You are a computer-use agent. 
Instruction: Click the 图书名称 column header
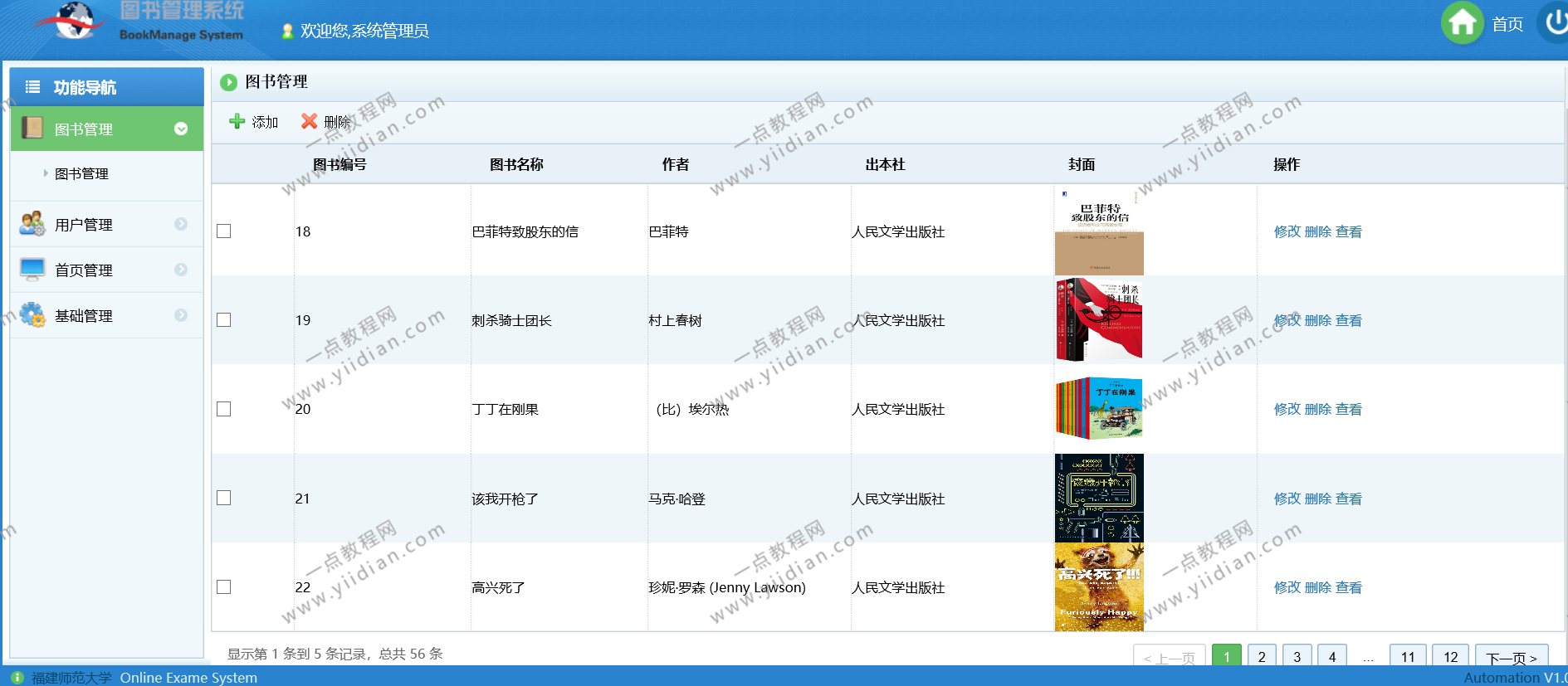516,164
